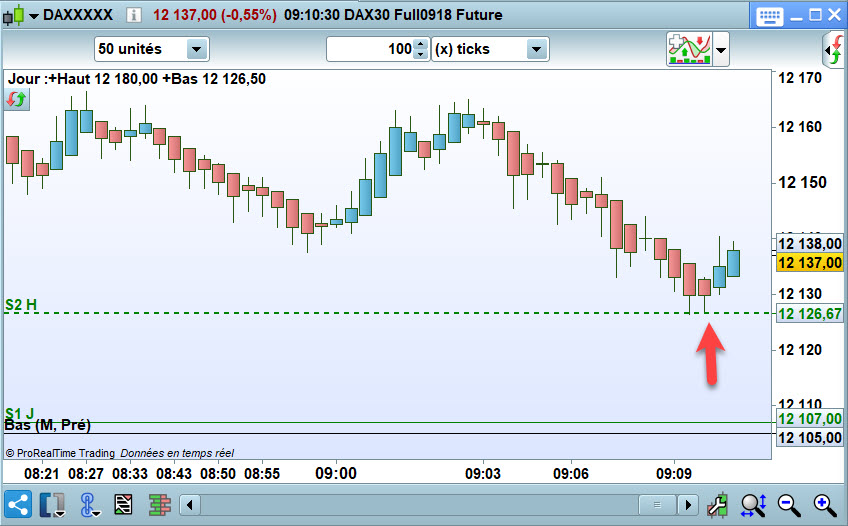
Task: Click the 09:09 time axis label
Action: (x=674, y=474)
